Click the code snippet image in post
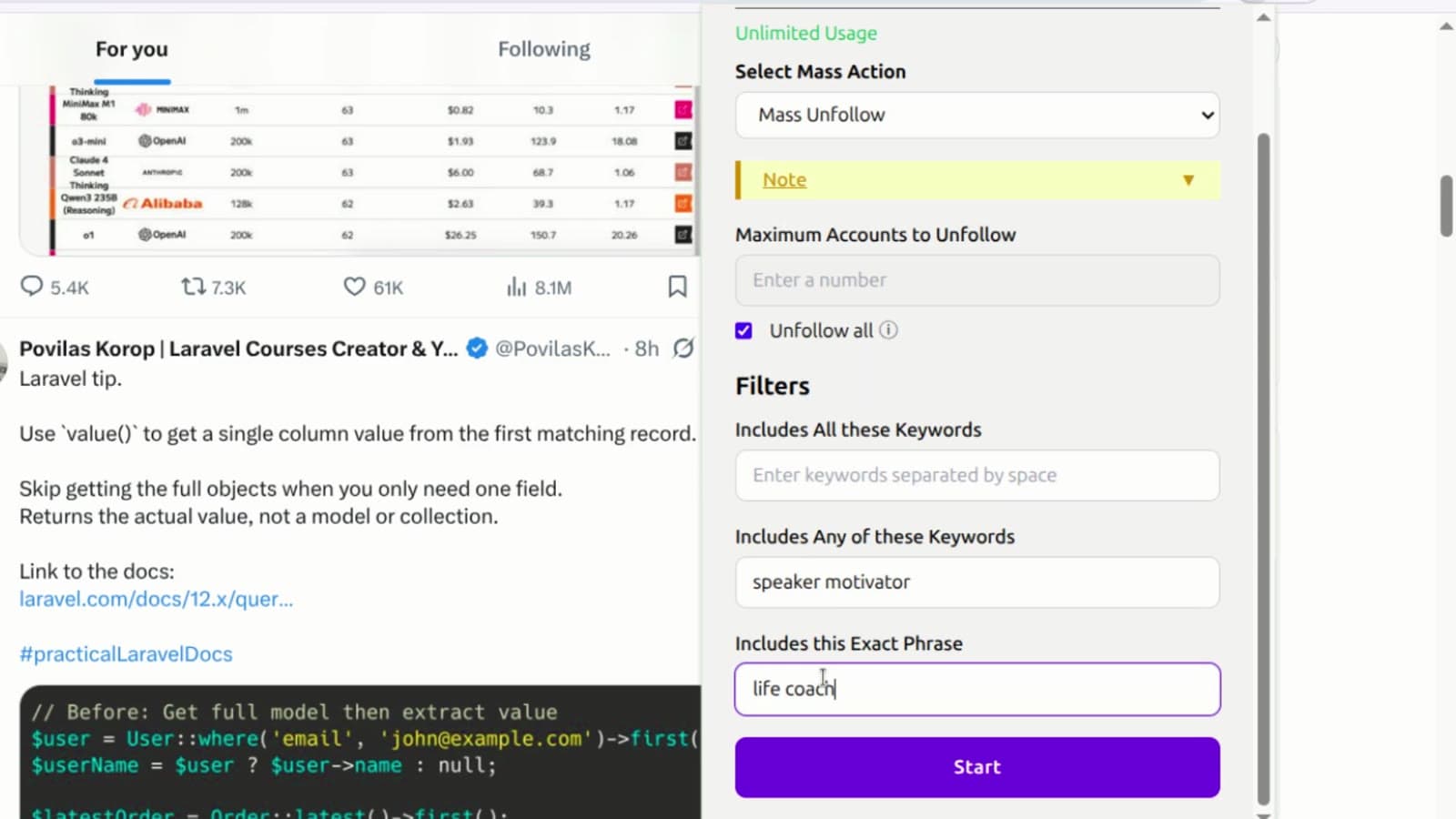This screenshot has height=819, width=1456. [x=360, y=752]
